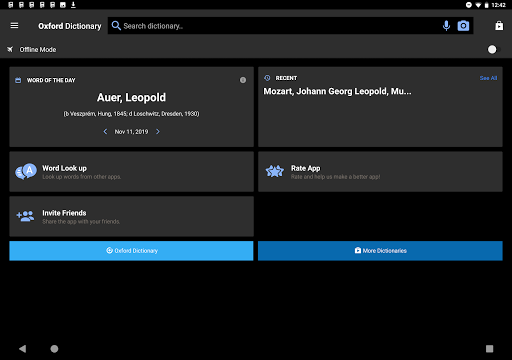512x360 pixels.
Task: Tap the Invite Friends people icon
Action: (x=25, y=216)
